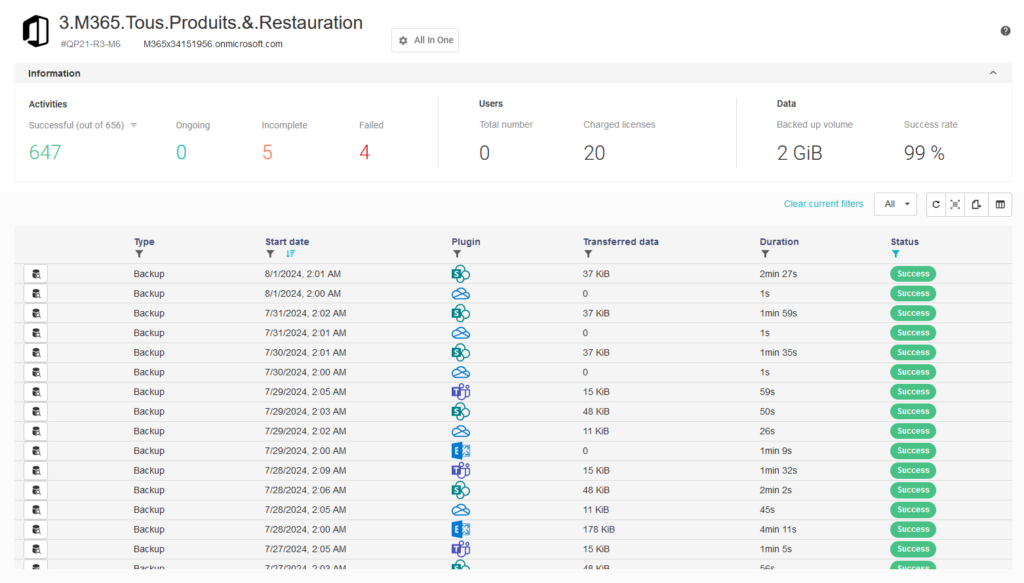Click the Transferred data column header
The image size is (1024, 583).
[x=621, y=242]
